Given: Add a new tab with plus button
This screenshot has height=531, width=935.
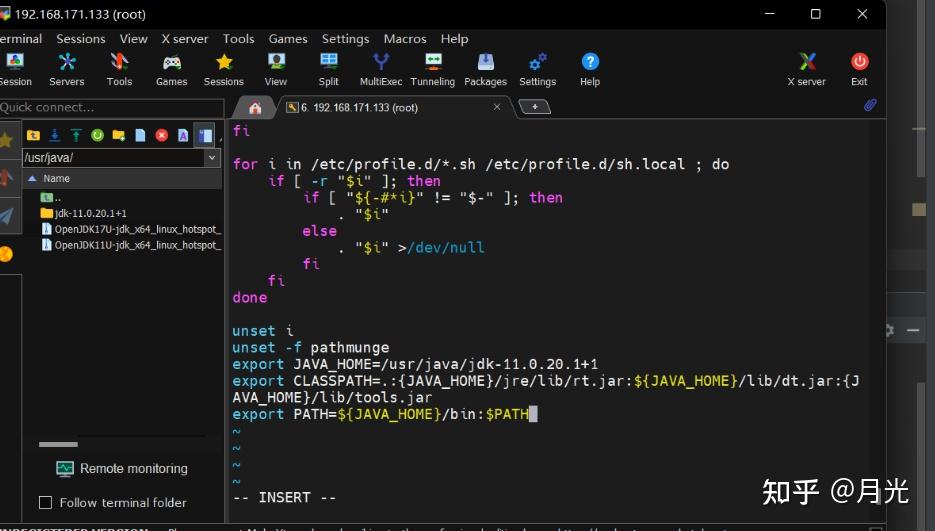Looking at the screenshot, I should 535,107.
